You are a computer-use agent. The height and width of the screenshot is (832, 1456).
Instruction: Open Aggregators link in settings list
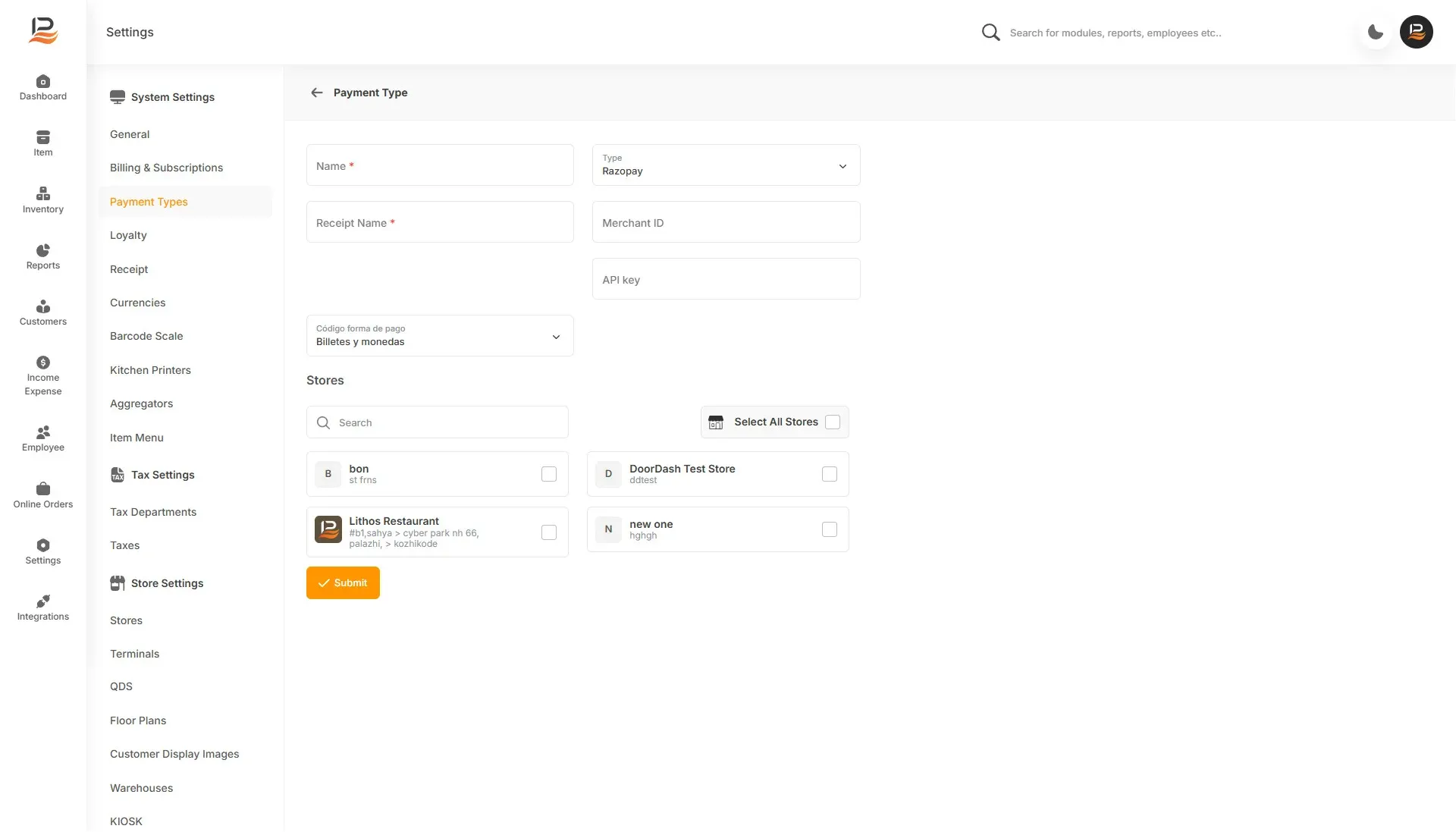click(141, 403)
